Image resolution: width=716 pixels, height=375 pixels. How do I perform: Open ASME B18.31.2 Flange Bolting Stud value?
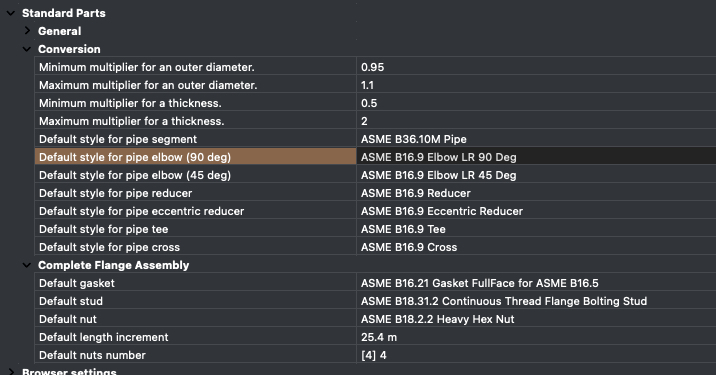tap(536, 301)
